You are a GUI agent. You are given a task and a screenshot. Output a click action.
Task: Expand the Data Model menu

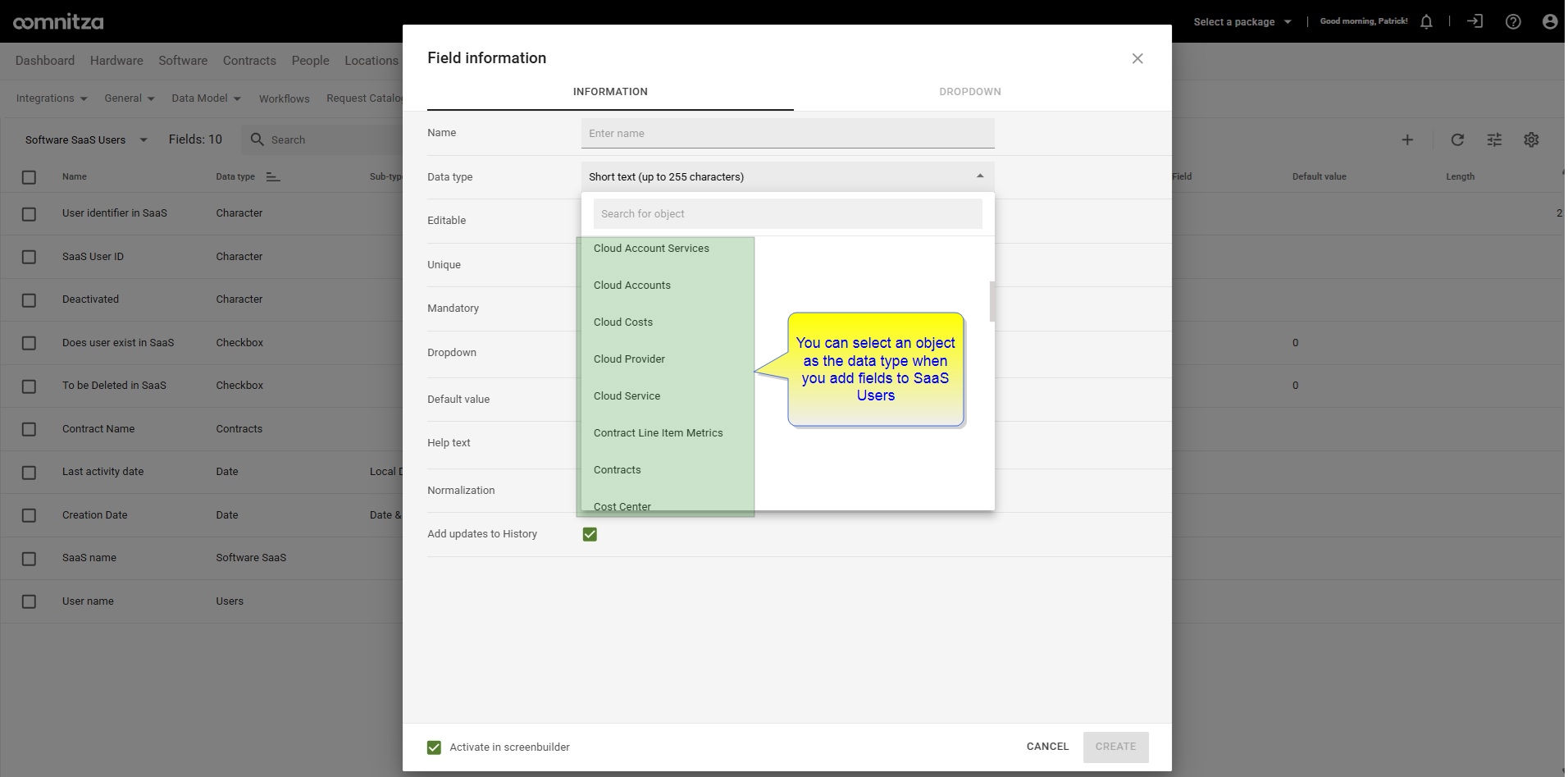coord(206,98)
